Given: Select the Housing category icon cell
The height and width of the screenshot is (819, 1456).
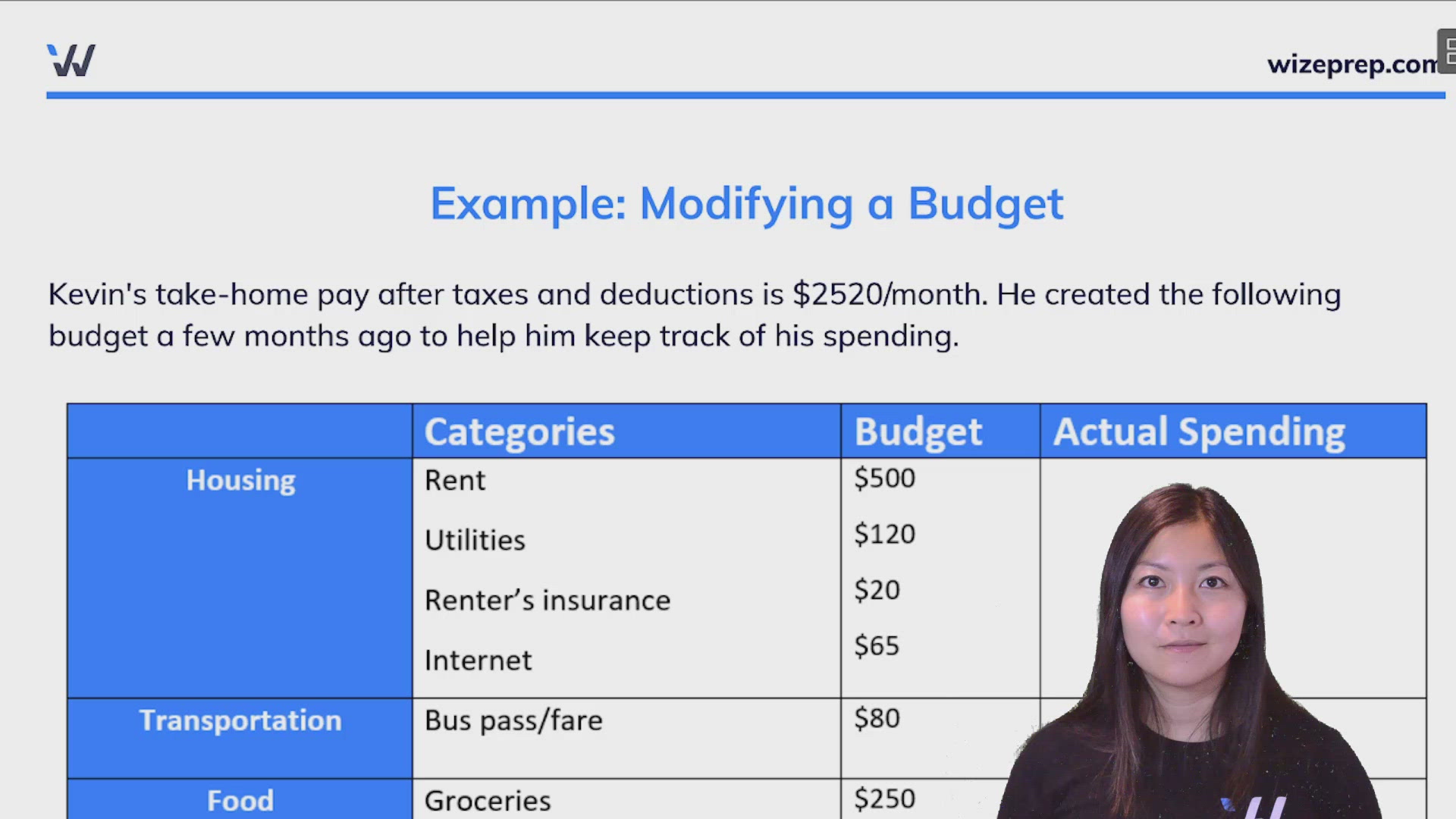Looking at the screenshot, I should pos(240,480).
